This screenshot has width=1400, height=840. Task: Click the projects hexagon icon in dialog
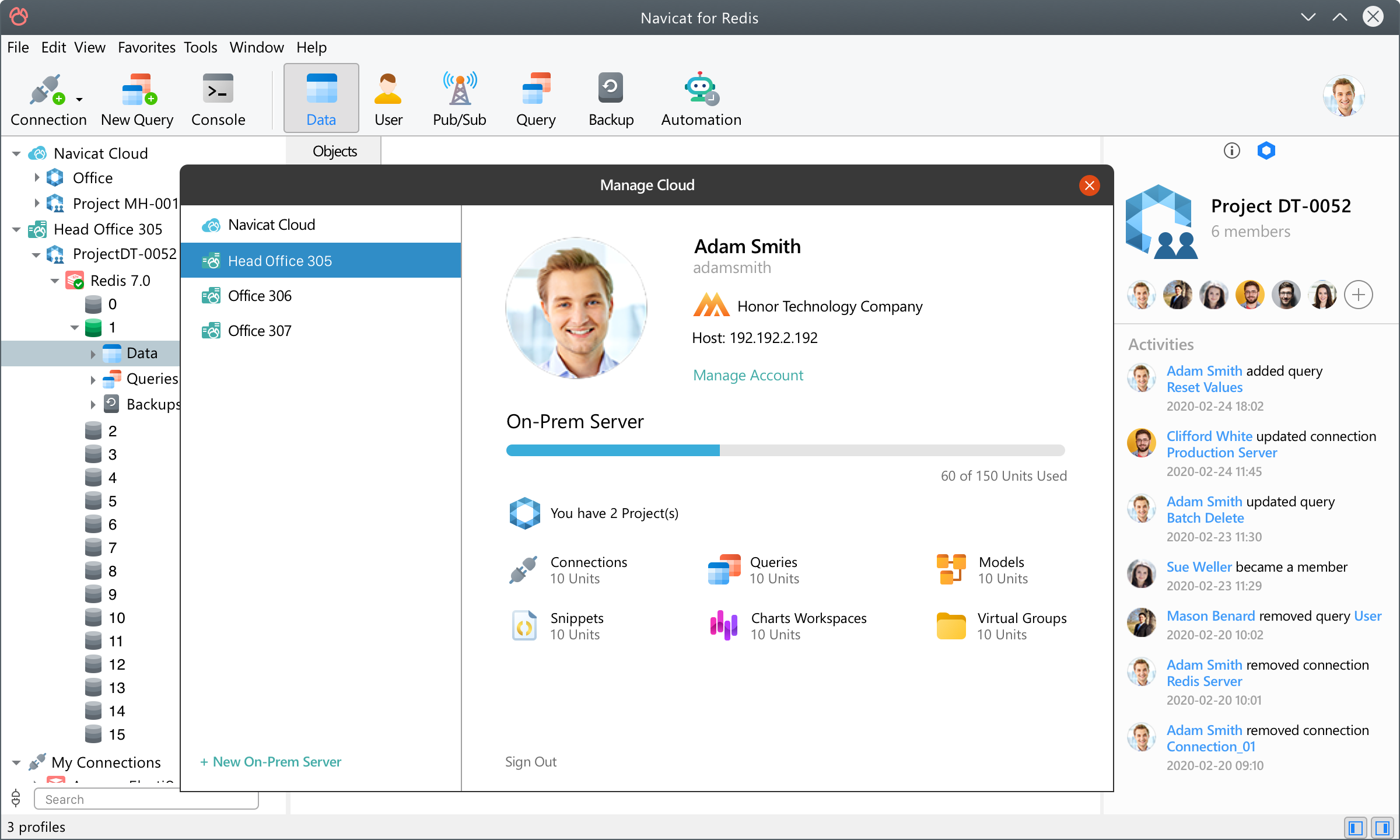524,513
